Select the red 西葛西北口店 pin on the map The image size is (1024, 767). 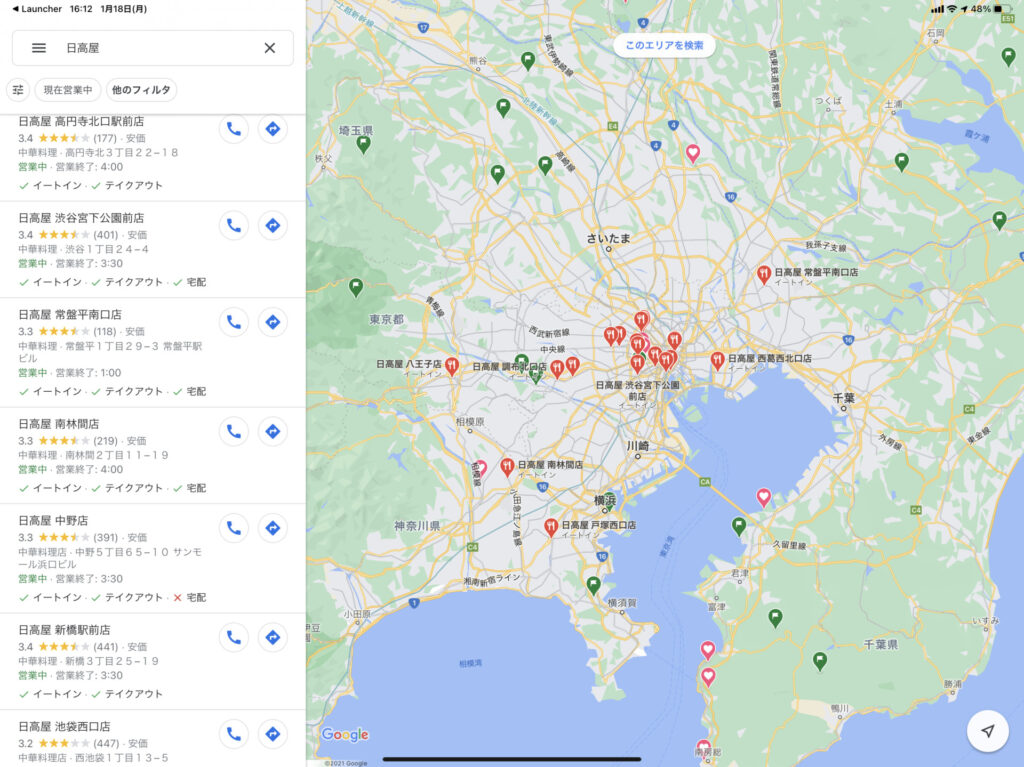point(717,361)
